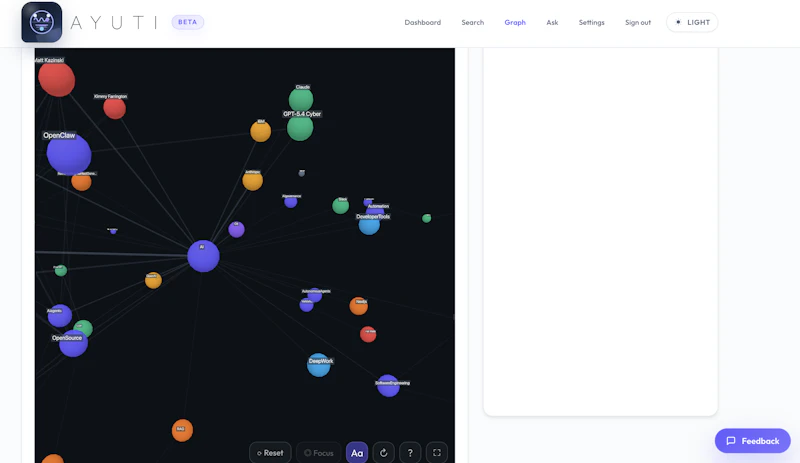Click the RAG orange node
Viewport: 800px width, 463px height.
click(182, 430)
